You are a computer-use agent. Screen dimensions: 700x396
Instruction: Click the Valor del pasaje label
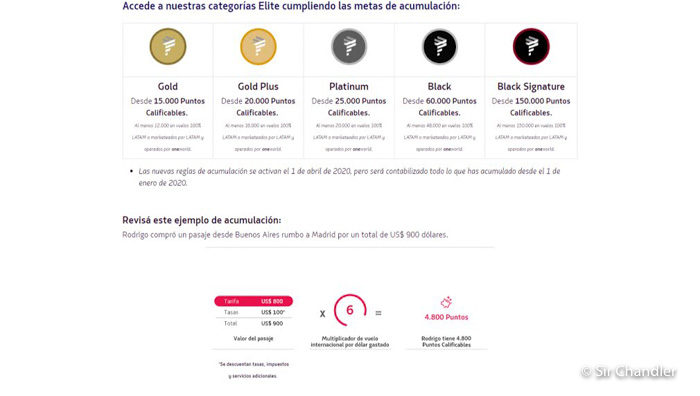point(253,338)
